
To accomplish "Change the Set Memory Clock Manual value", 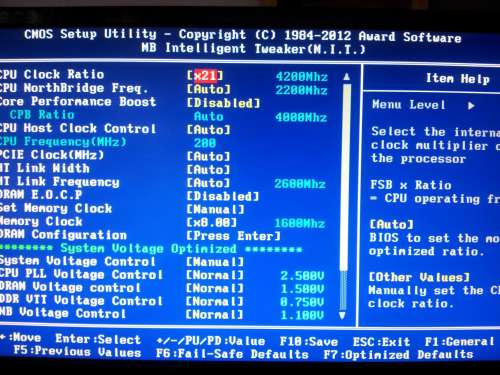I will (216, 209).
